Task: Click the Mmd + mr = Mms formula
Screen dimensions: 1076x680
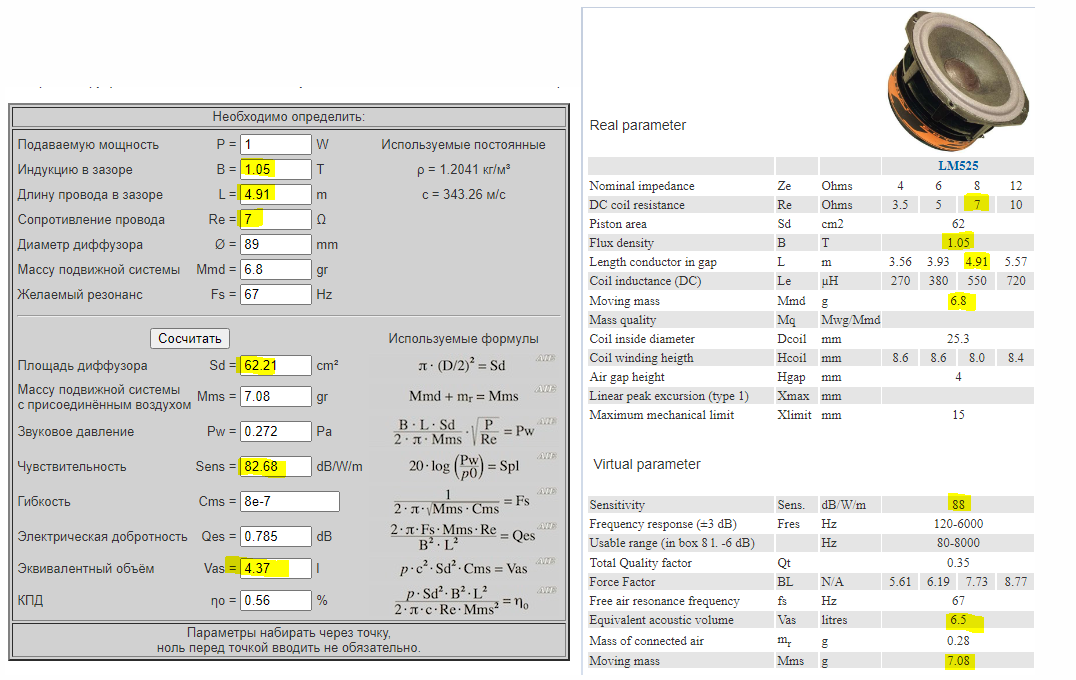Action: 464,396
